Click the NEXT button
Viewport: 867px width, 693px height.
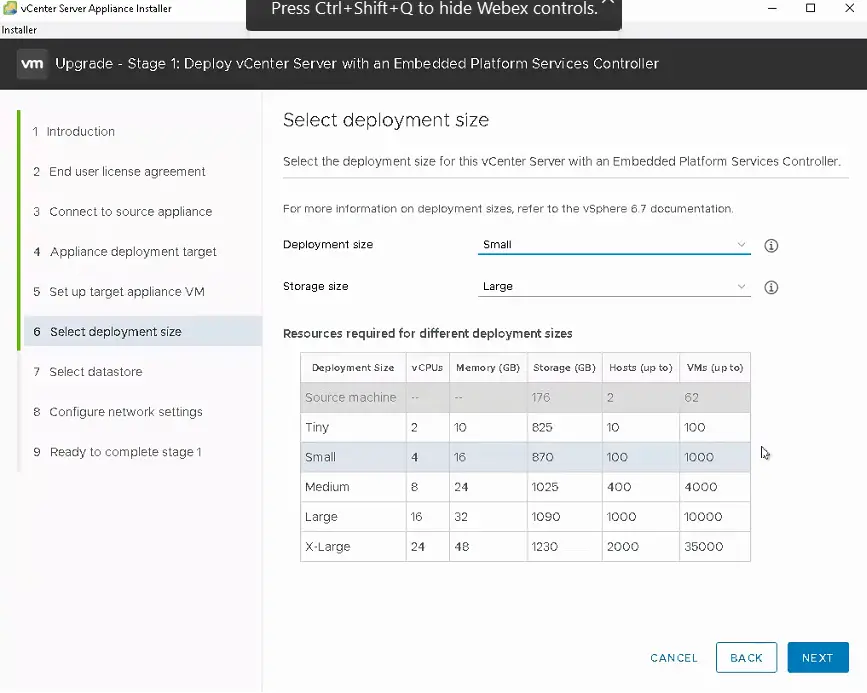tap(818, 658)
